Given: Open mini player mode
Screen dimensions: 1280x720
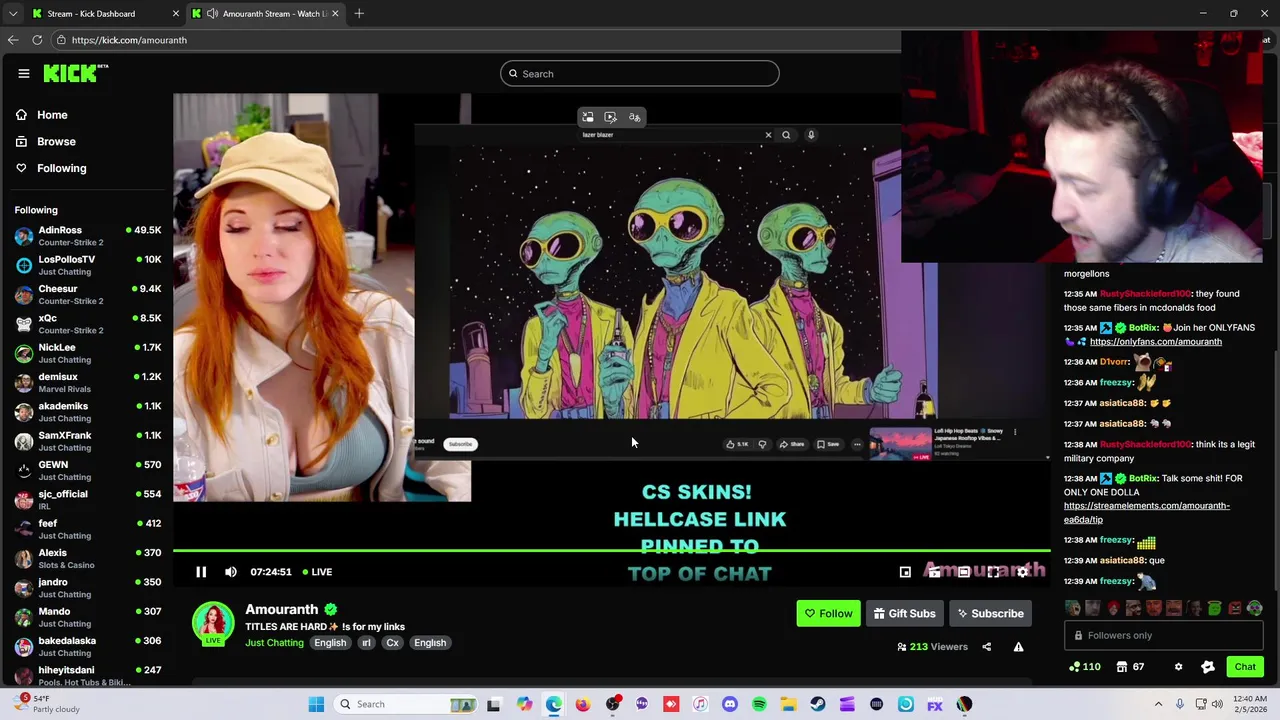Looking at the screenshot, I should (905, 572).
